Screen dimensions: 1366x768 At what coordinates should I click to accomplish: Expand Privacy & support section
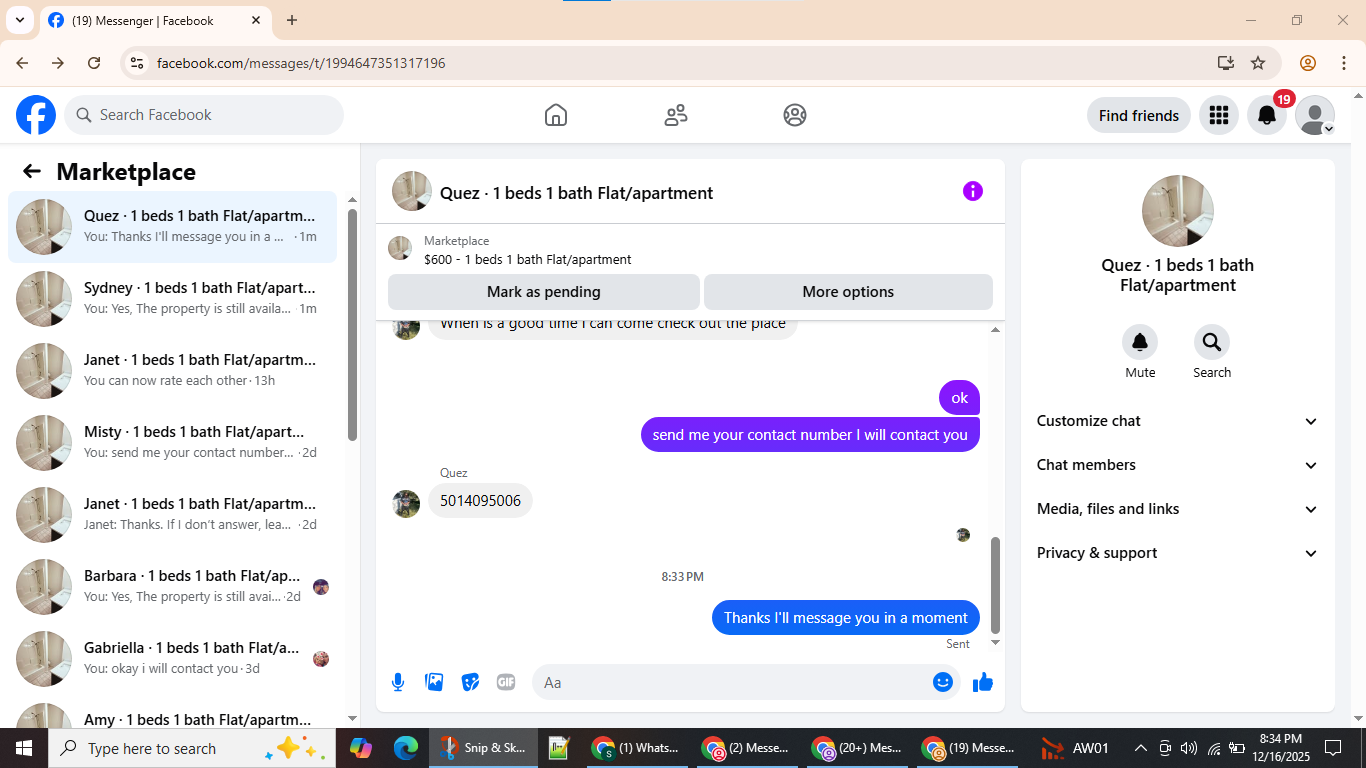click(1178, 553)
